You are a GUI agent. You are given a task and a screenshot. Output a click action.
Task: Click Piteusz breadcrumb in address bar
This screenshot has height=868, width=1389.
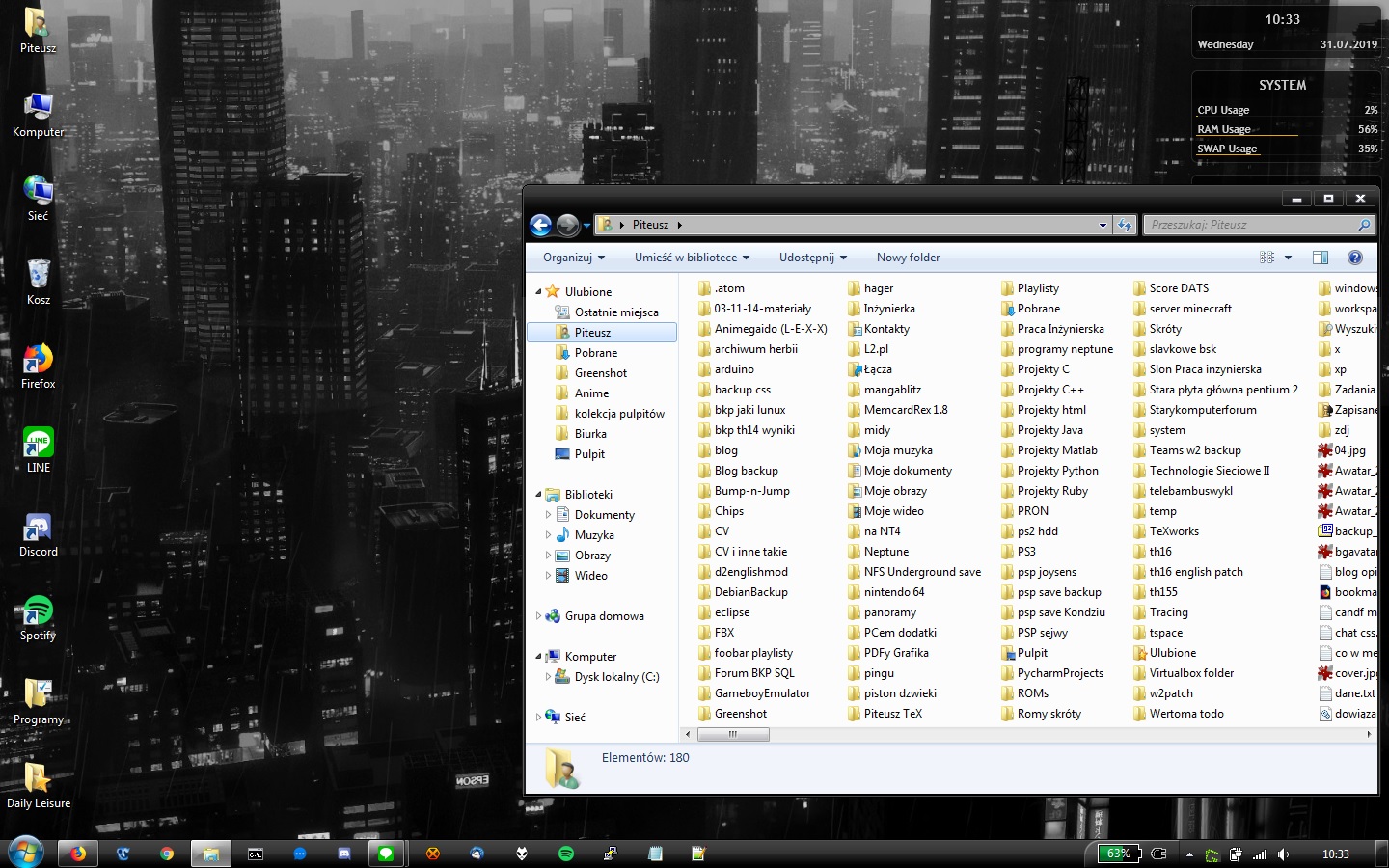pyautogui.click(x=650, y=225)
